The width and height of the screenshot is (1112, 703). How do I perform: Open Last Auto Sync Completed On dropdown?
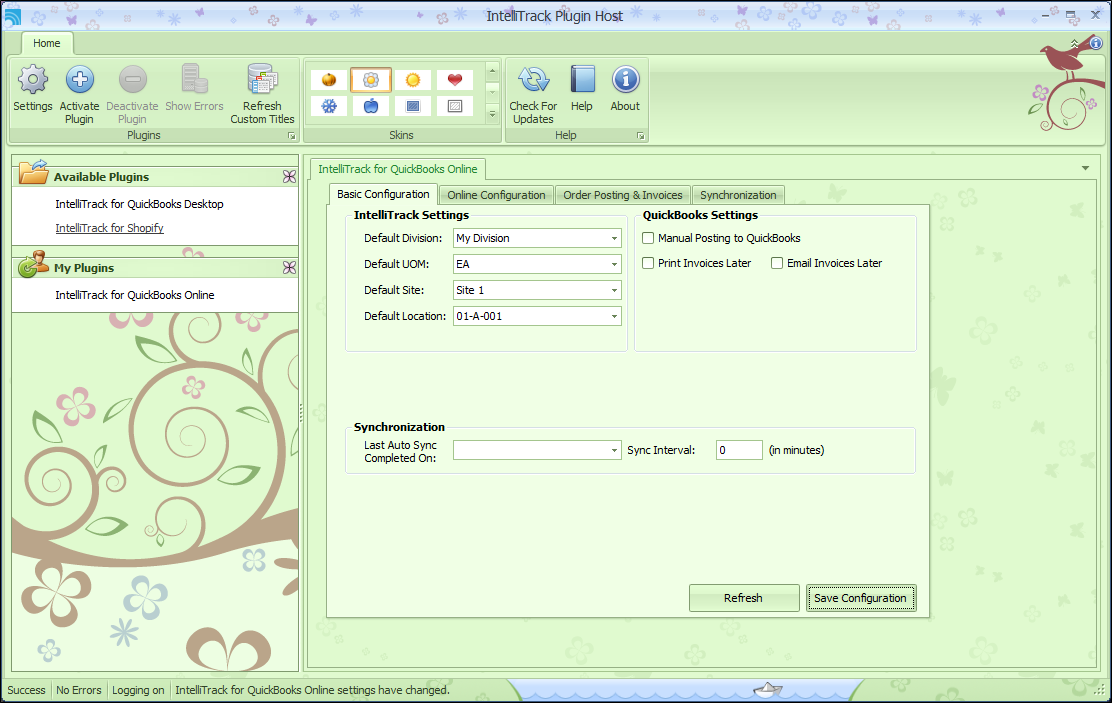coord(614,450)
